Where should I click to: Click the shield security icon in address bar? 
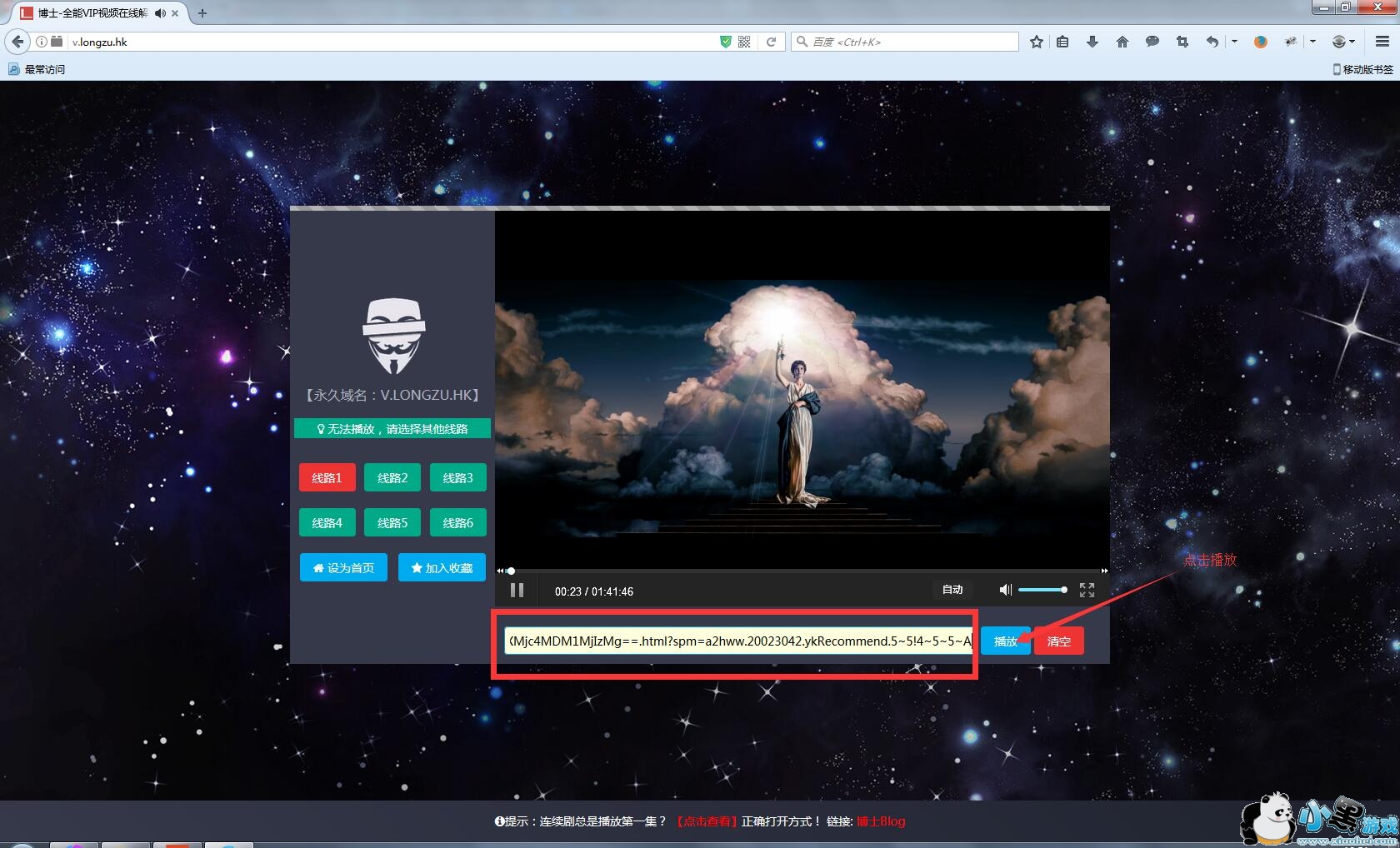tap(726, 42)
